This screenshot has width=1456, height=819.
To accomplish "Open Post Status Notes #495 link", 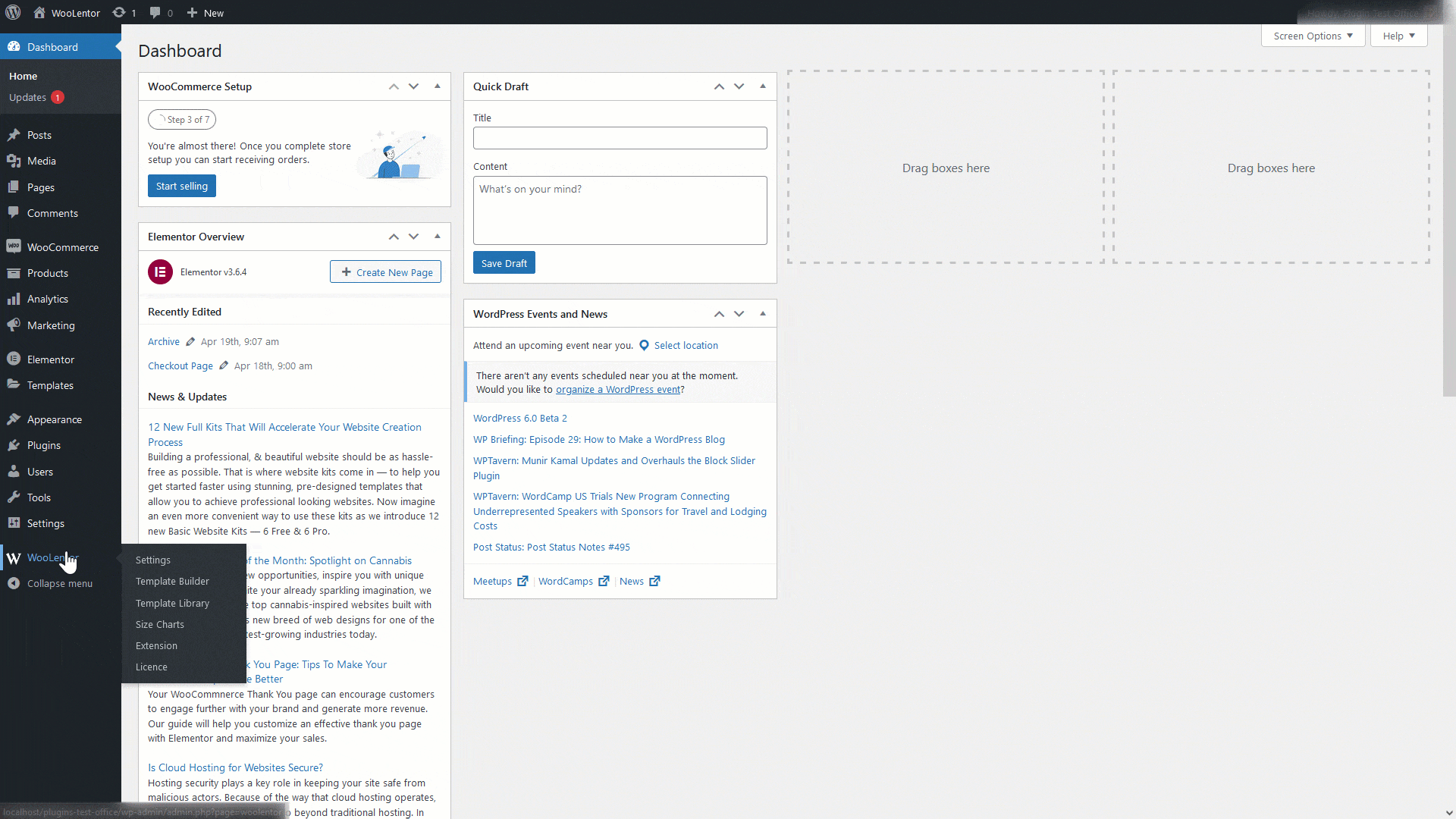I will [551, 547].
